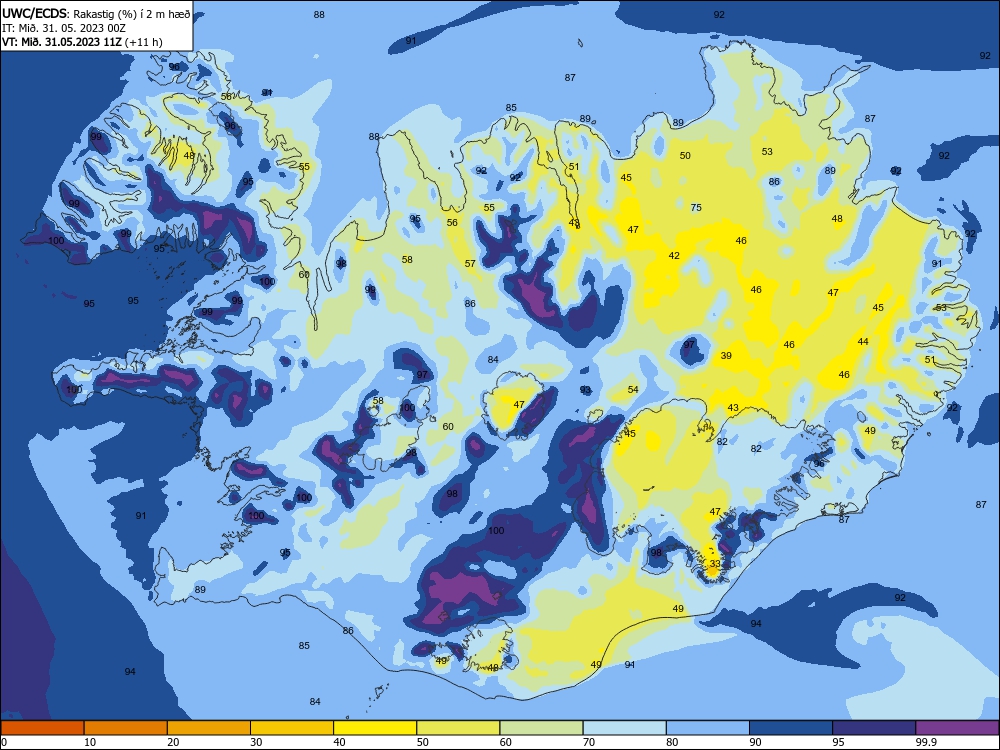Select the pale blue 70–80 legend swatch
The width and height of the screenshot is (1000, 750).
click(x=624, y=728)
